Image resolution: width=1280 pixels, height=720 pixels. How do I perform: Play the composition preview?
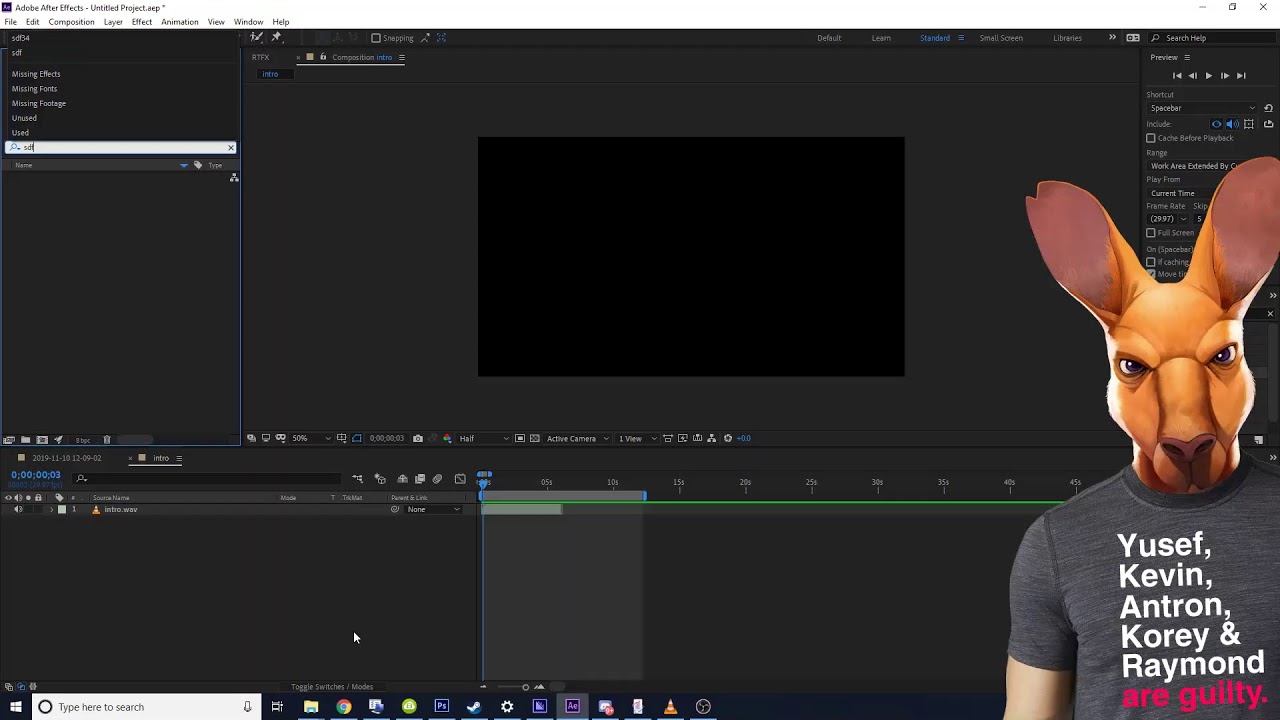tap(1208, 76)
